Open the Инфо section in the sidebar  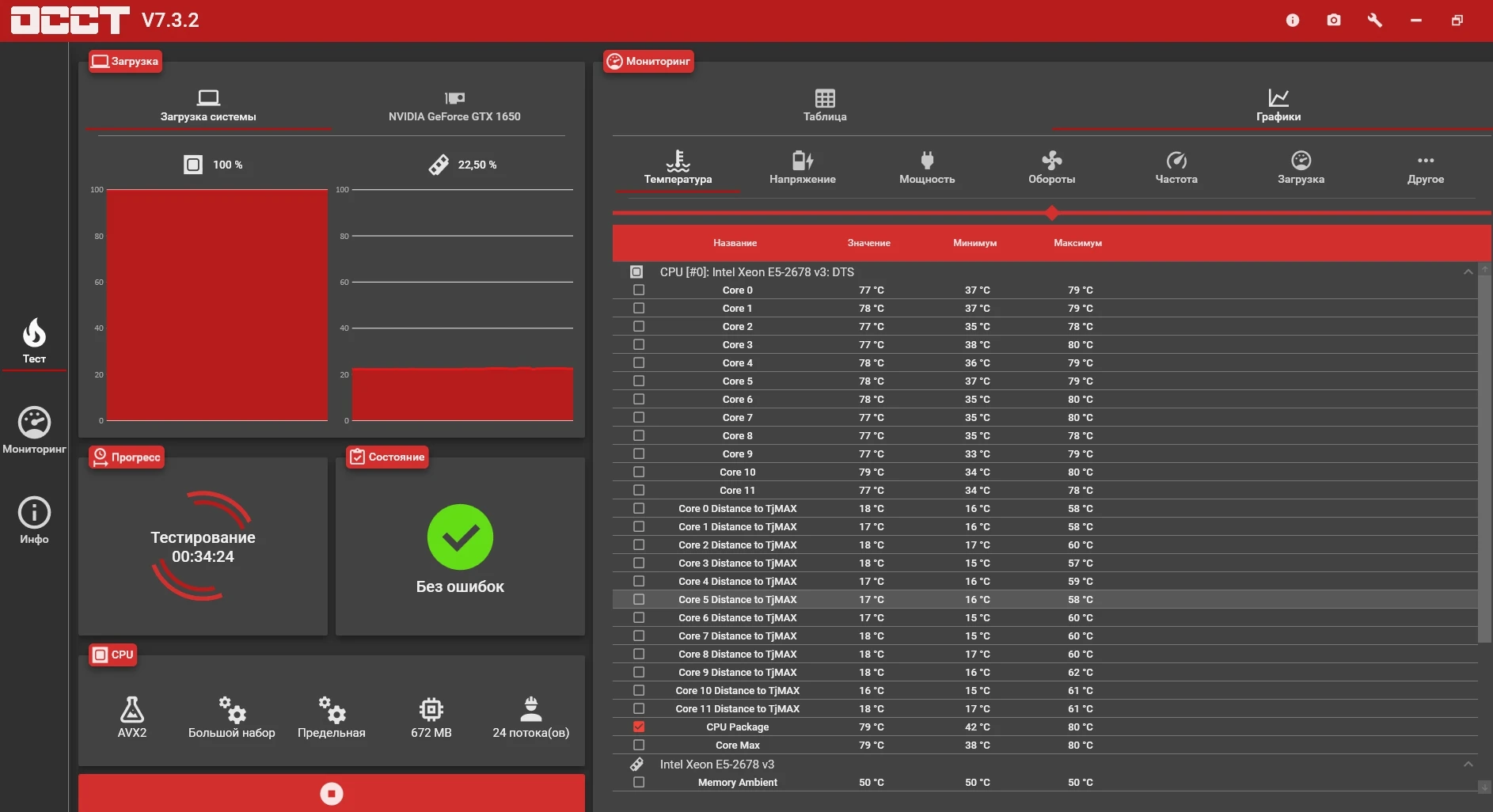coord(34,521)
